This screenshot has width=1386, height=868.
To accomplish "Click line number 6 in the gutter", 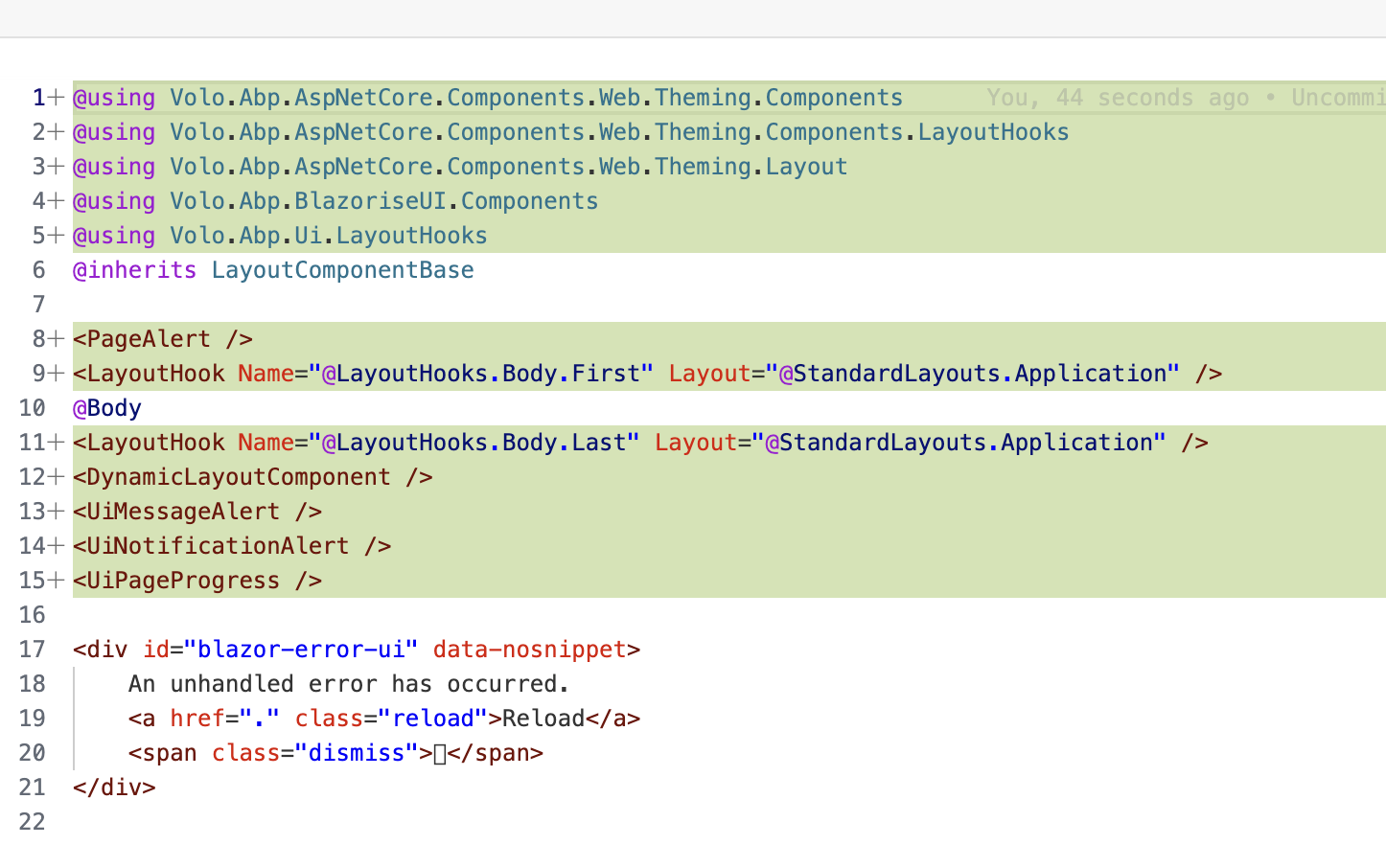I will pyautogui.click(x=38, y=270).
